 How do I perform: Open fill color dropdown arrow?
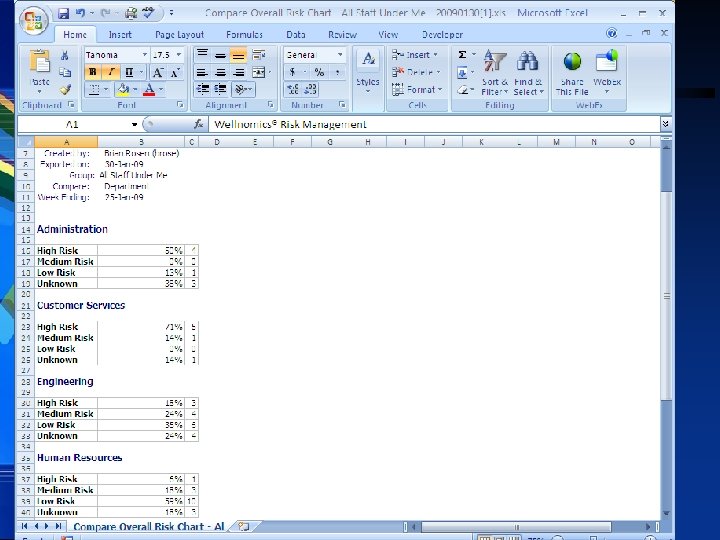click(135, 90)
